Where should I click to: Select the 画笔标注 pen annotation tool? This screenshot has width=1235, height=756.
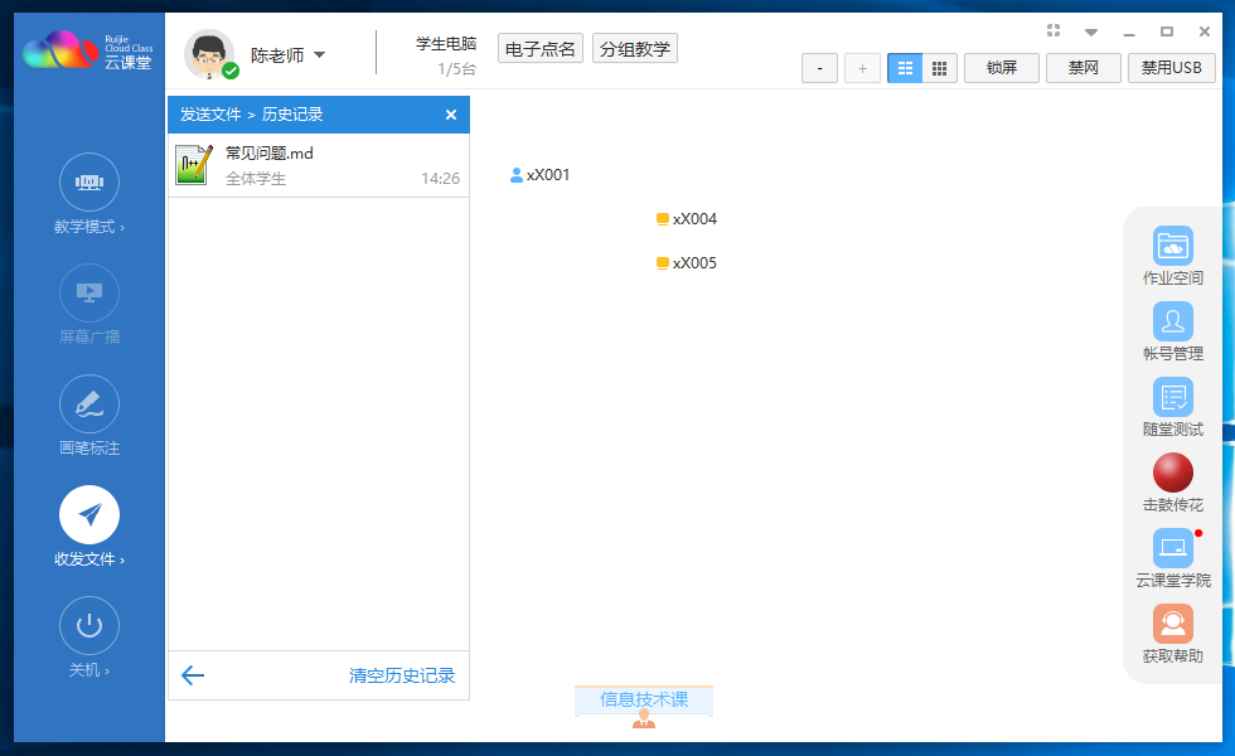coord(89,405)
